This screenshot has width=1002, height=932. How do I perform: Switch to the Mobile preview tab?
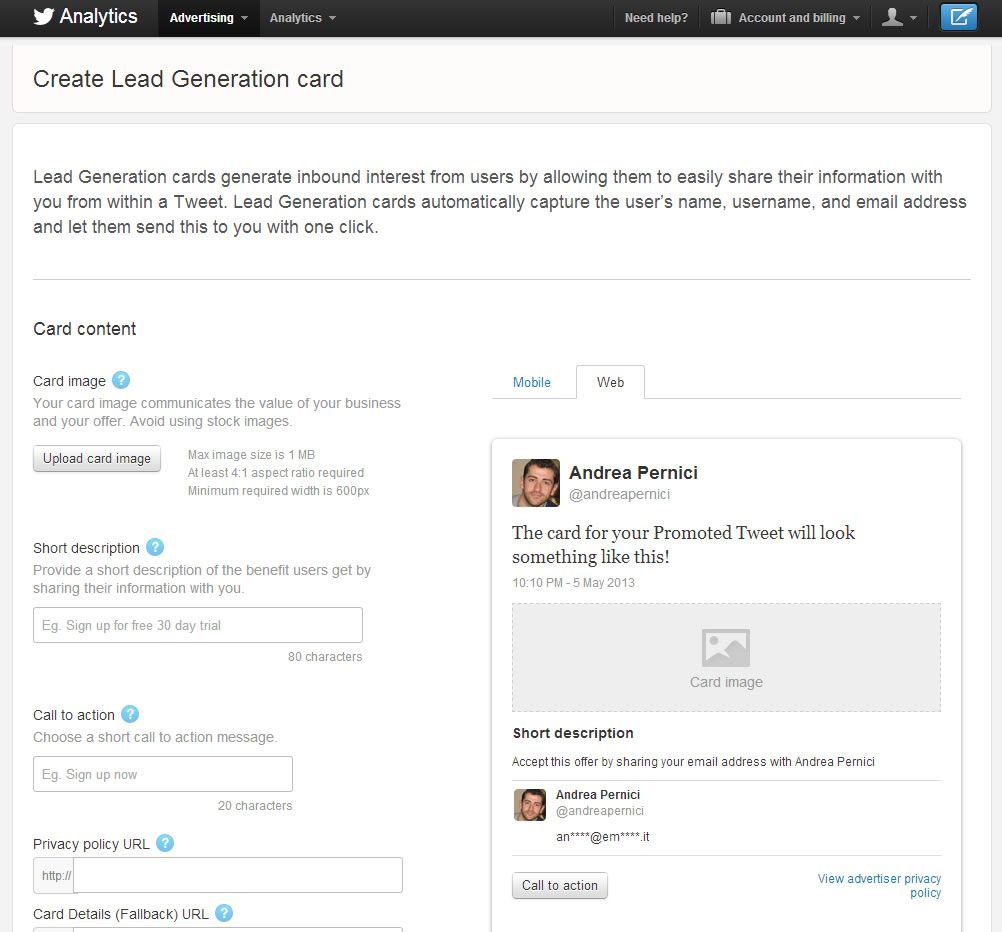531,382
